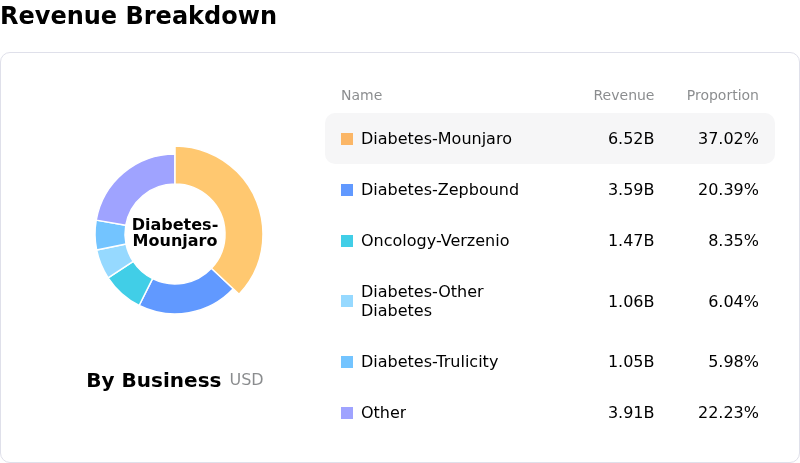Select the Diabetes-Other Diabetes row label

(422, 301)
